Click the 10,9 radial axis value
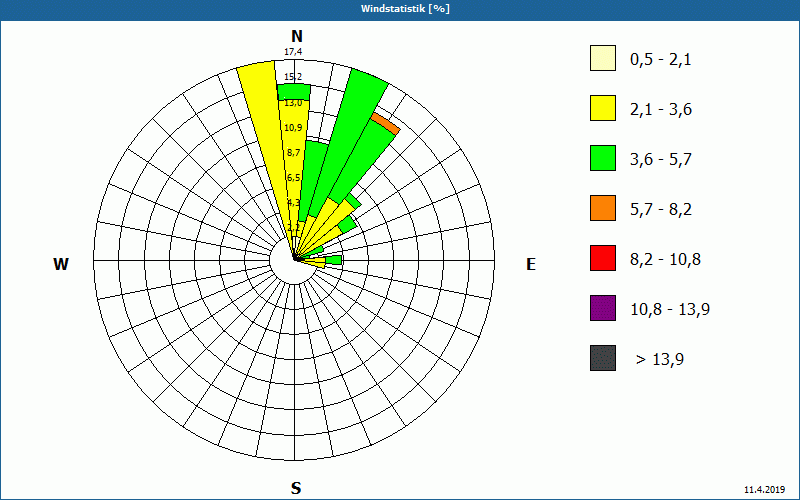 coord(293,128)
